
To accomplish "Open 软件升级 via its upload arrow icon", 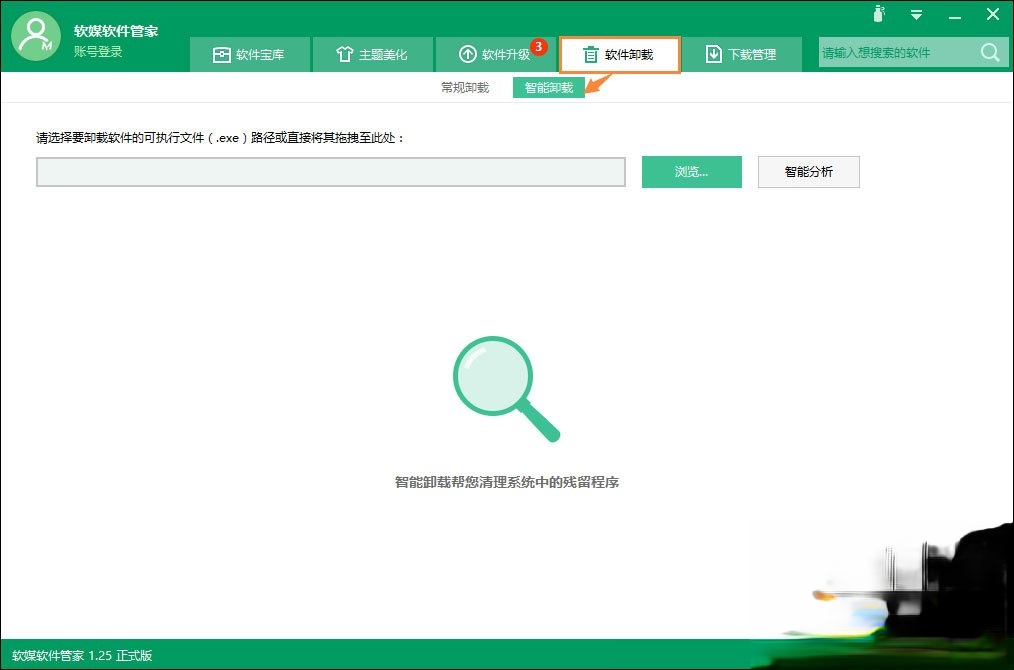I will (469, 54).
